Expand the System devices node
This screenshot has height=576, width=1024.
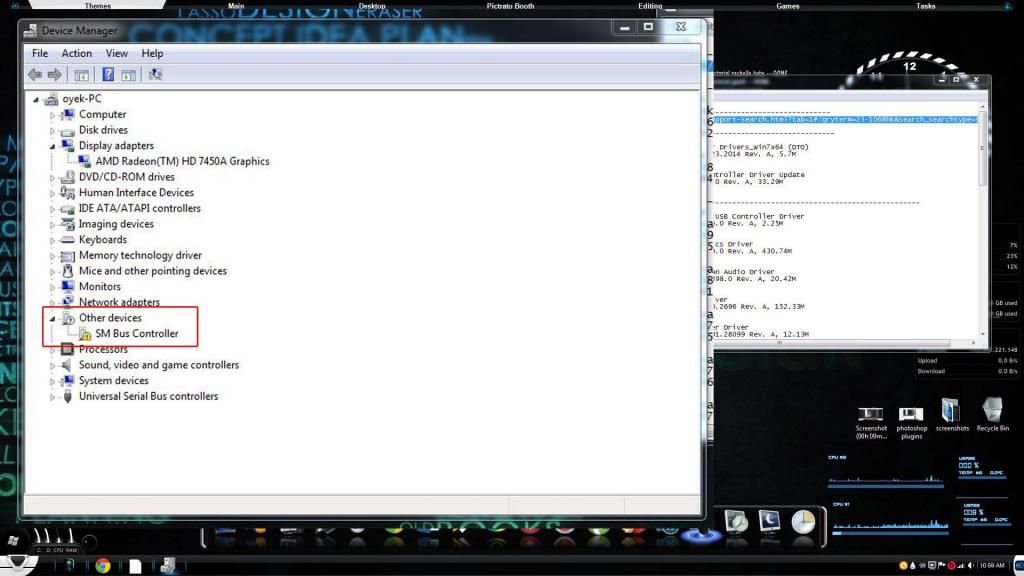(x=53, y=381)
